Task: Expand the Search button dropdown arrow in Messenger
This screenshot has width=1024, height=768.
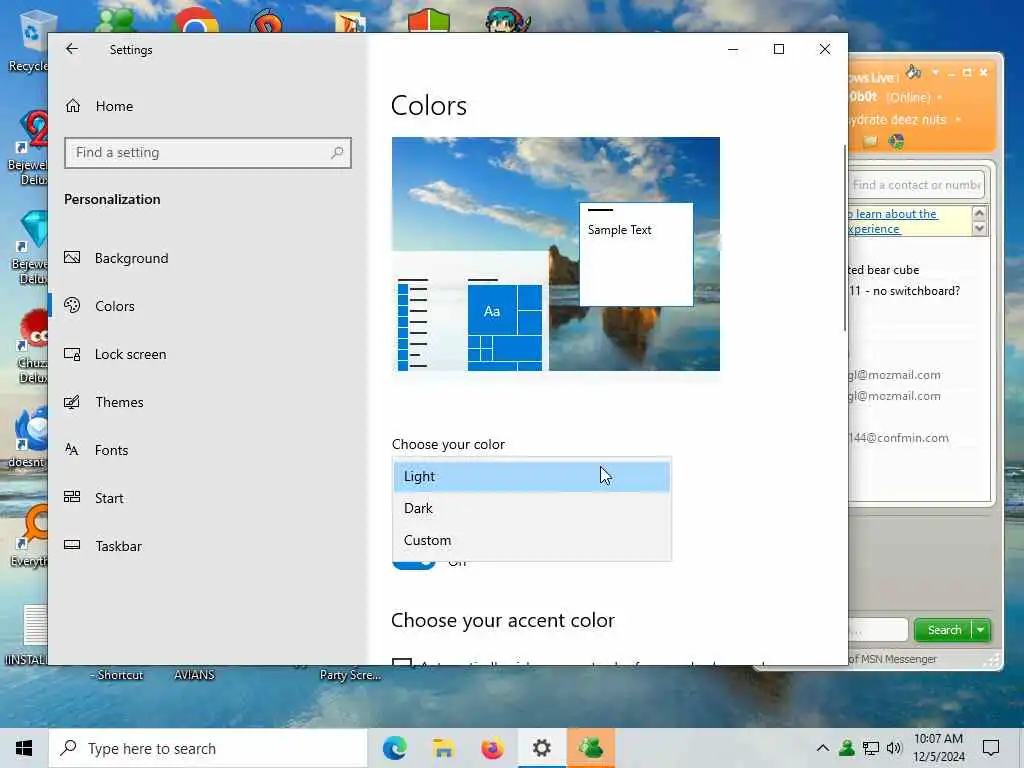Action: click(x=981, y=630)
